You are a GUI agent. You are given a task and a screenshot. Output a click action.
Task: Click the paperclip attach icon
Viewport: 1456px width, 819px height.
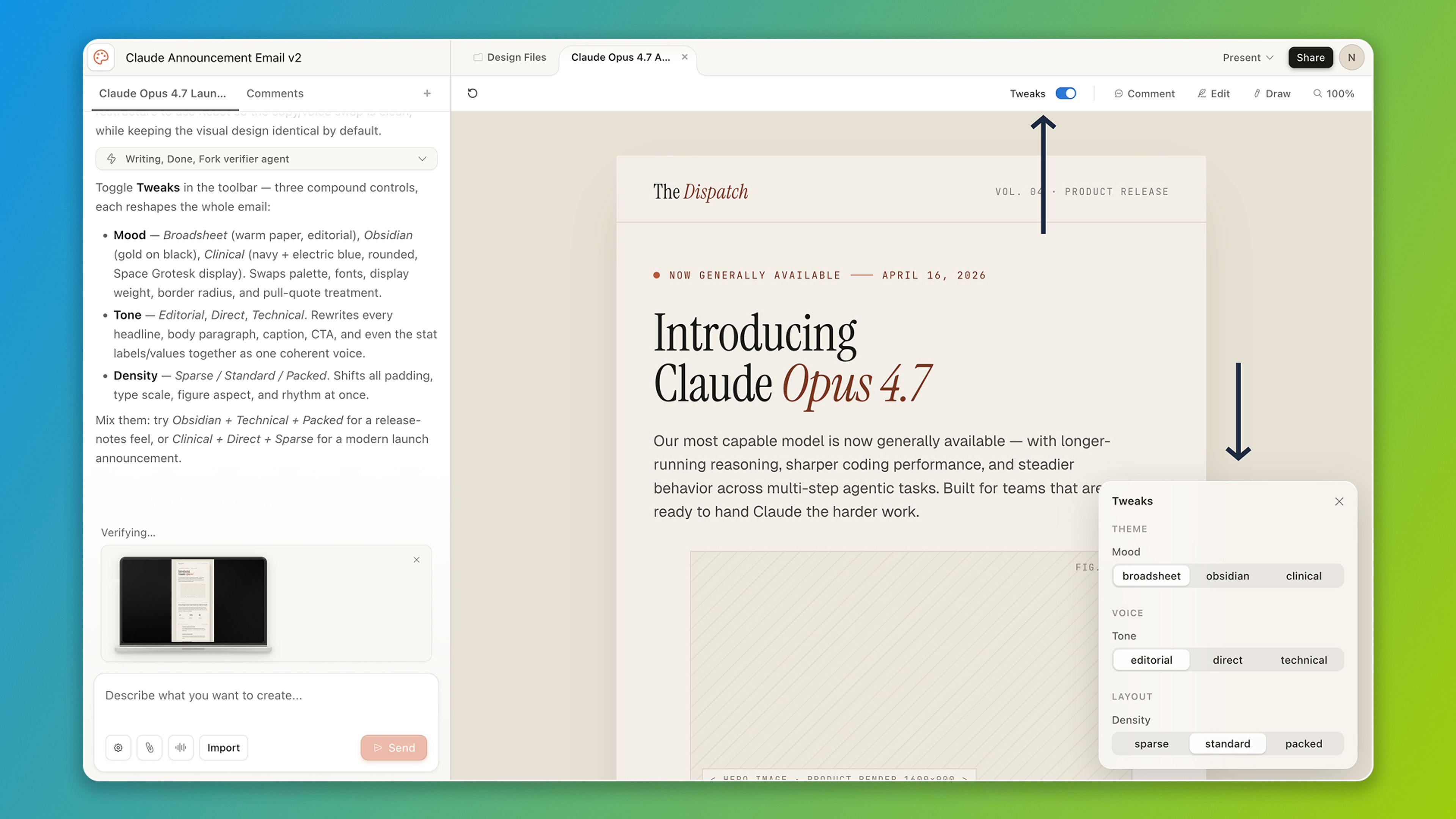pyautogui.click(x=150, y=748)
